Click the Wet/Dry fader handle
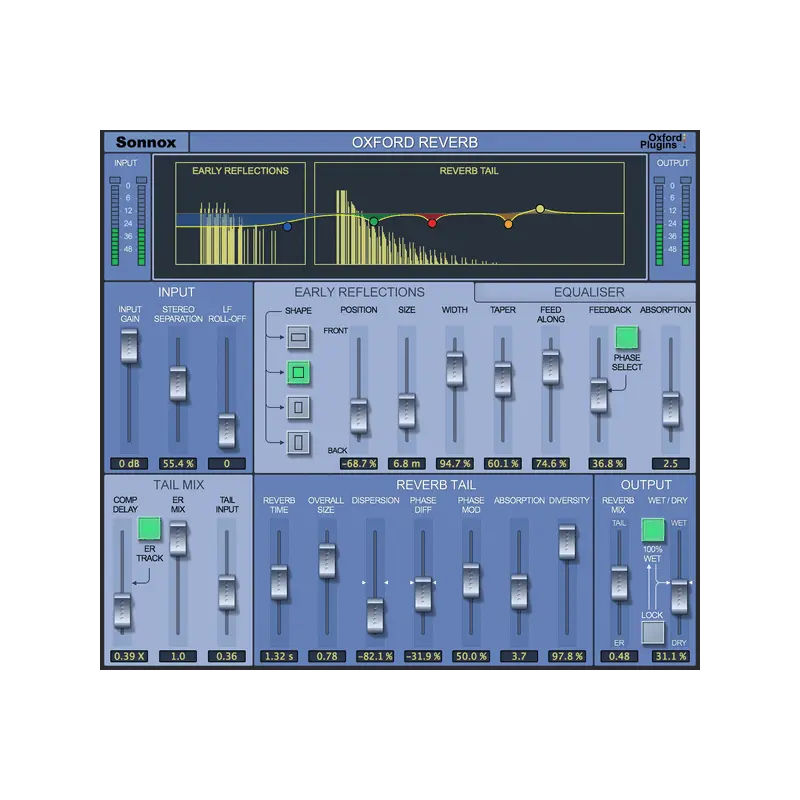This screenshot has height=800, width=800. (x=679, y=596)
